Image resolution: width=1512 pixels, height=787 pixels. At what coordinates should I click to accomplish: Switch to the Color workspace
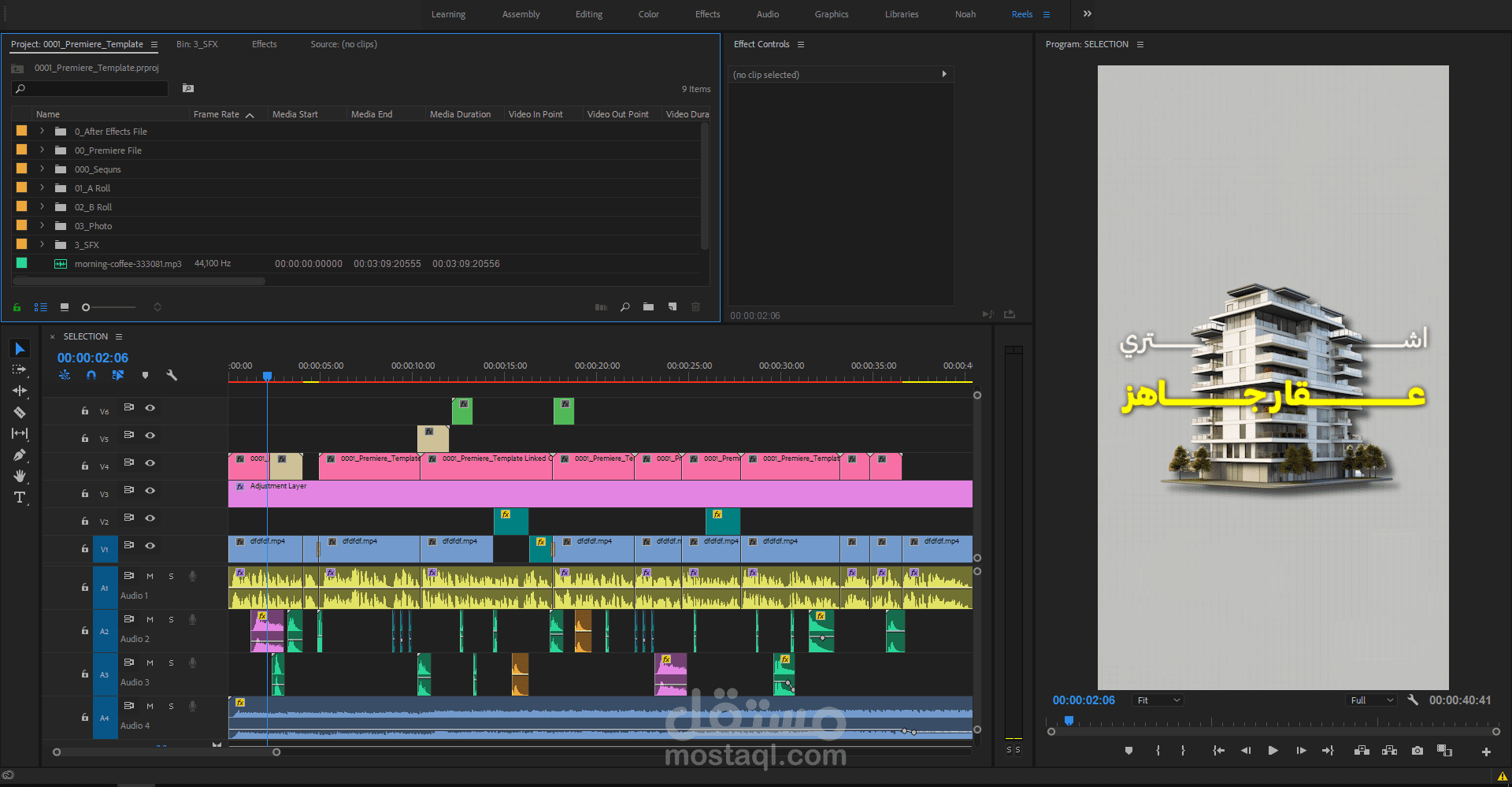point(649,14)
